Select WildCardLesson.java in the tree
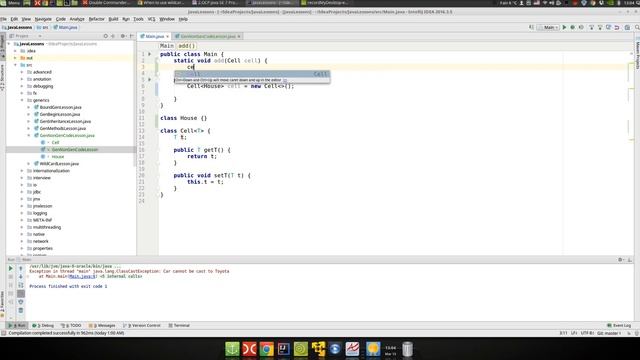Image resolution: width=640 pixels, height=360 pixels. click(59, 163)
